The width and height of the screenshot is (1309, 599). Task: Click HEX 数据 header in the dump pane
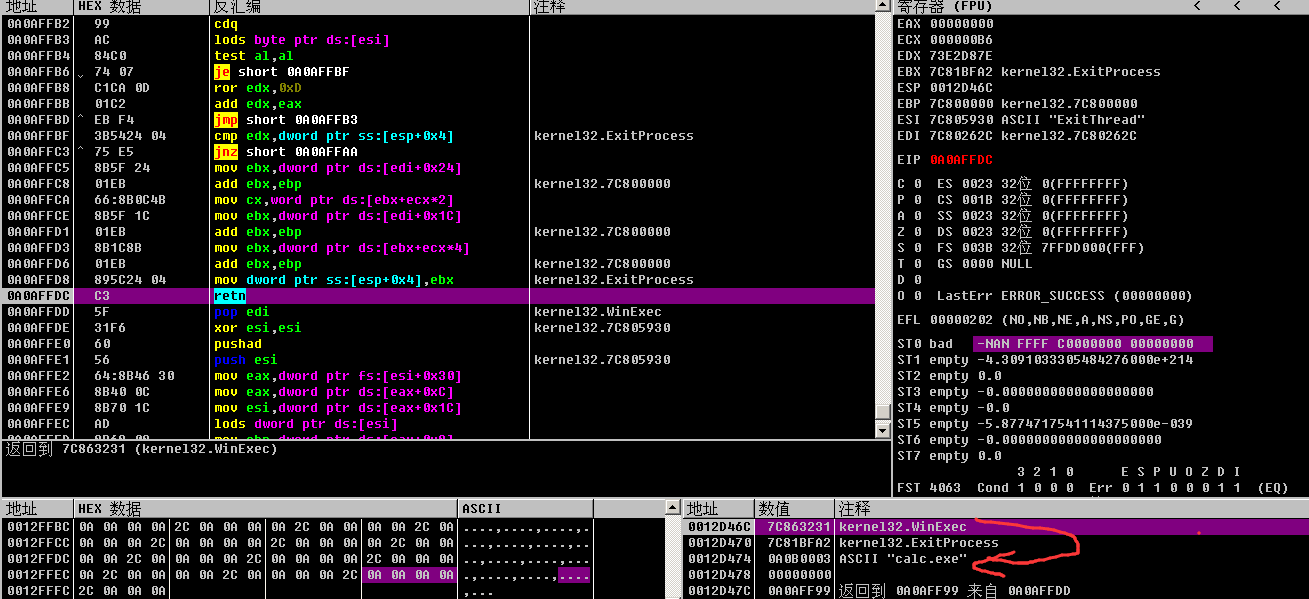pyautogui.click(x=266, y=509)
